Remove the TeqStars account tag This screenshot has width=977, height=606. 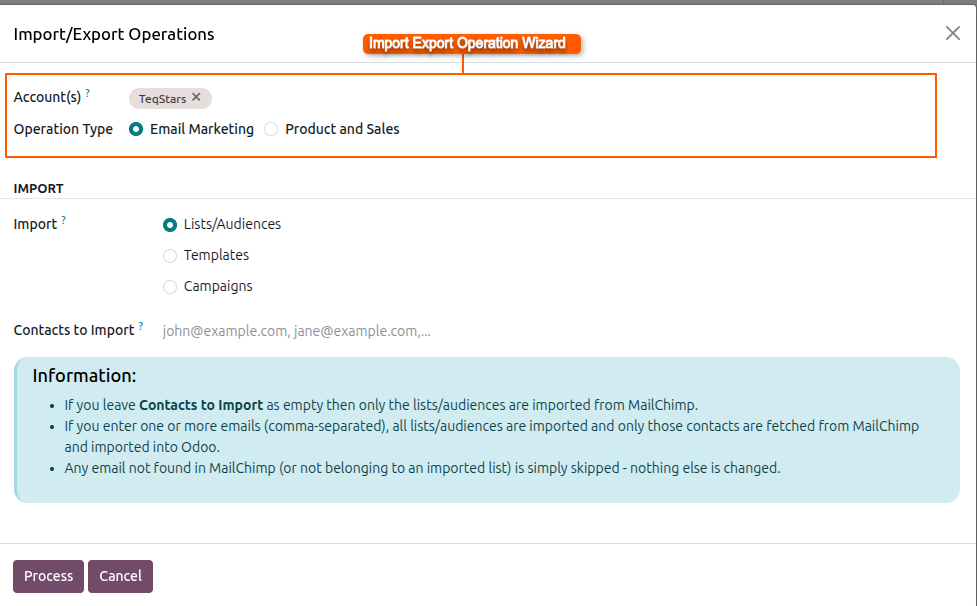(196, 97)
